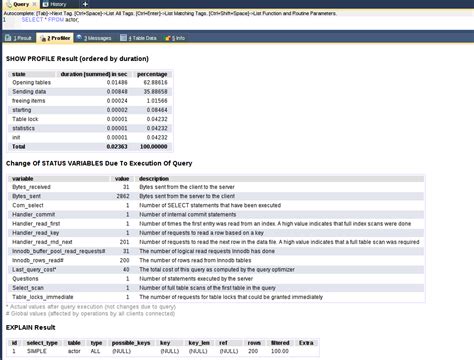Click the Info tab icon

pos(168,38)
